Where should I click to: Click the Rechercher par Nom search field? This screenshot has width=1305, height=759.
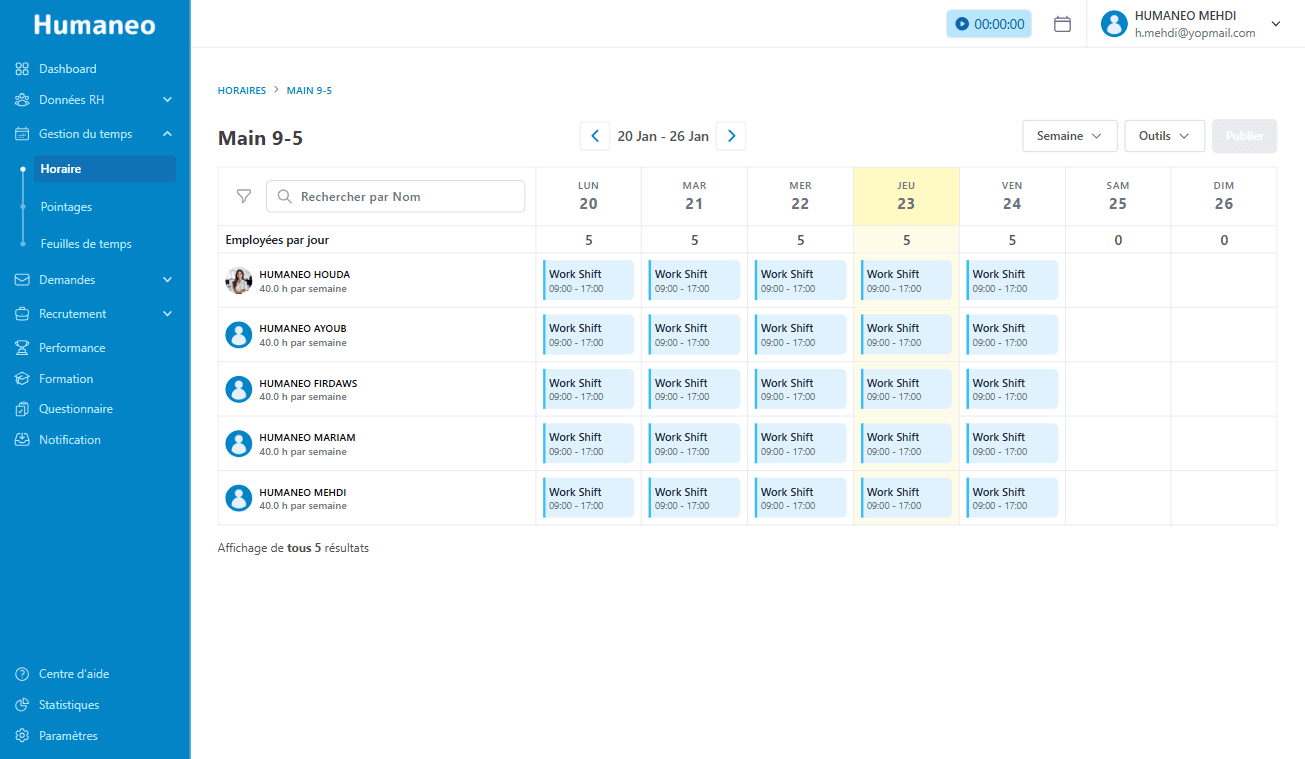[405, 197]
